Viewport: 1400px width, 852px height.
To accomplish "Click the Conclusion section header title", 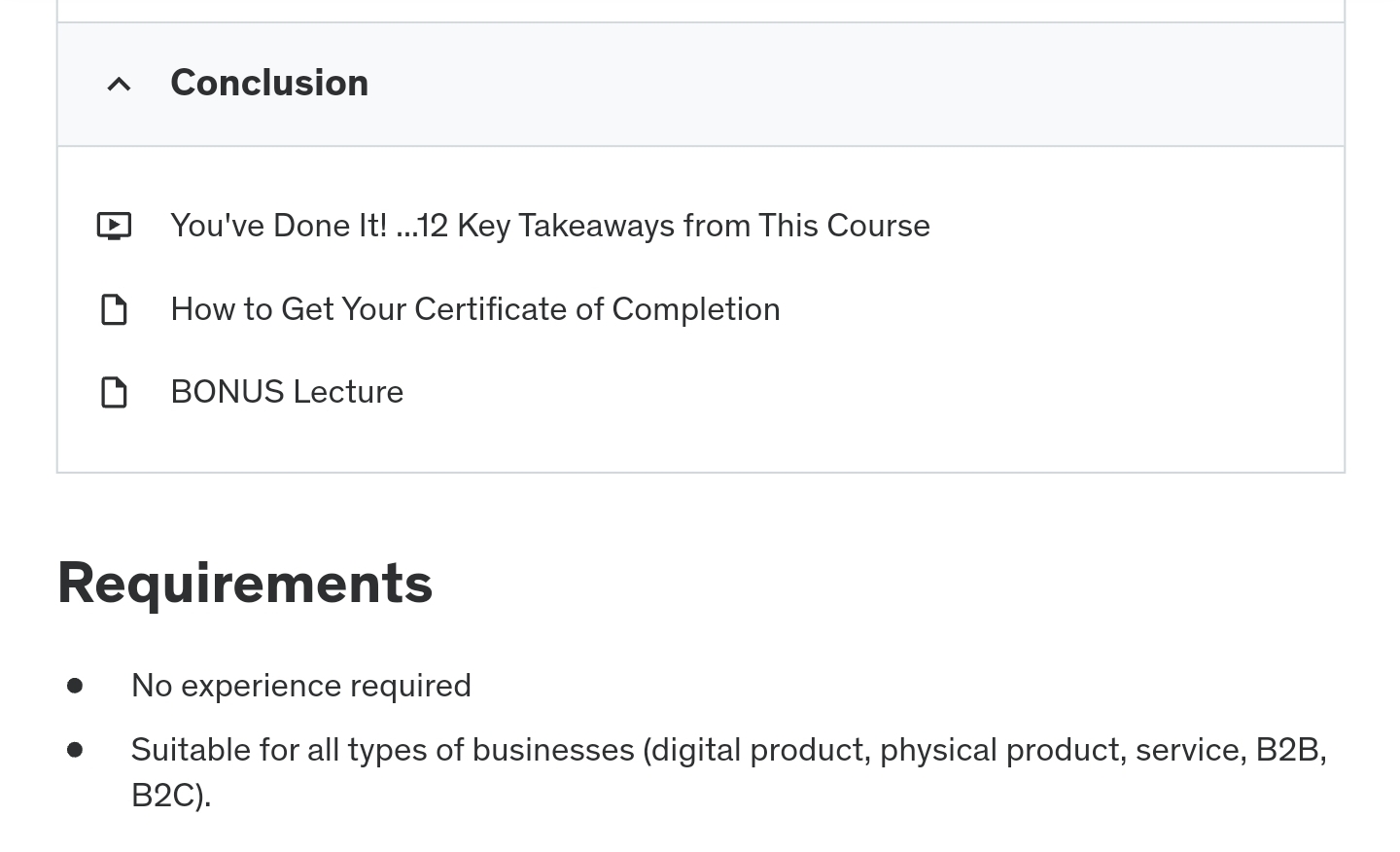I will pyautogui.click(x=269, y=83).
